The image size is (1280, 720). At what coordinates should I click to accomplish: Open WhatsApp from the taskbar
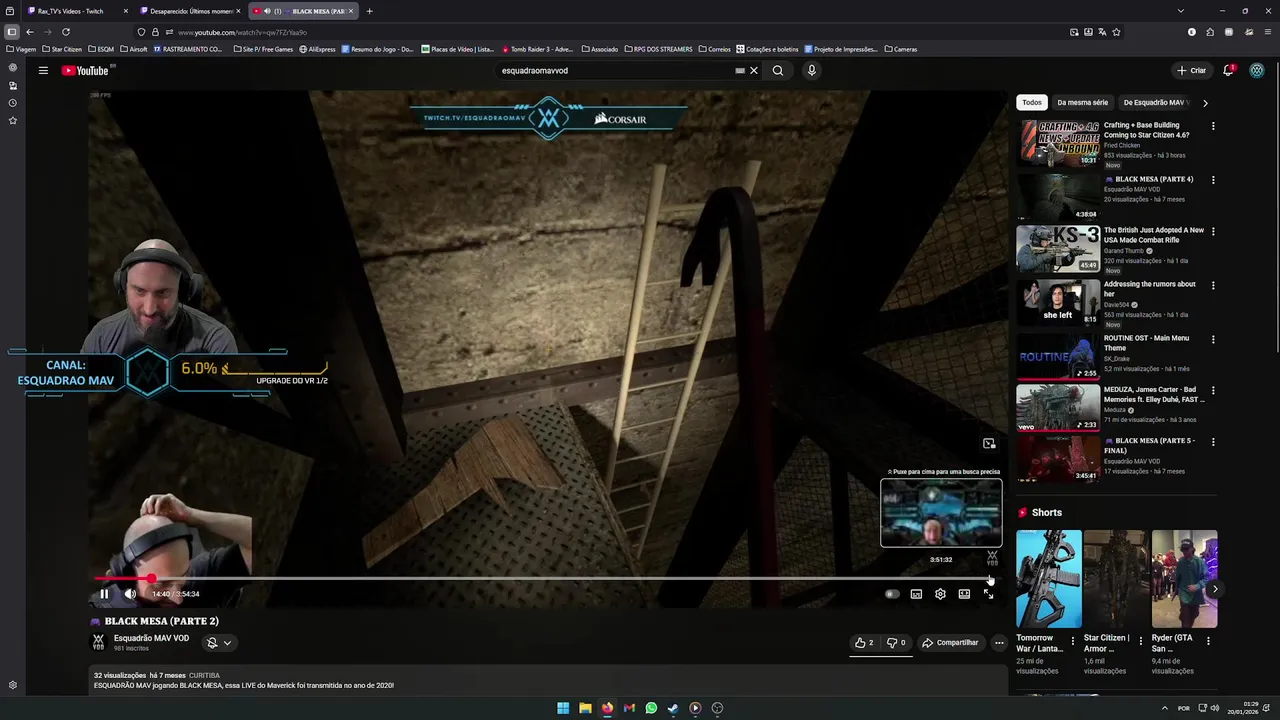click(x=651, y=708)
